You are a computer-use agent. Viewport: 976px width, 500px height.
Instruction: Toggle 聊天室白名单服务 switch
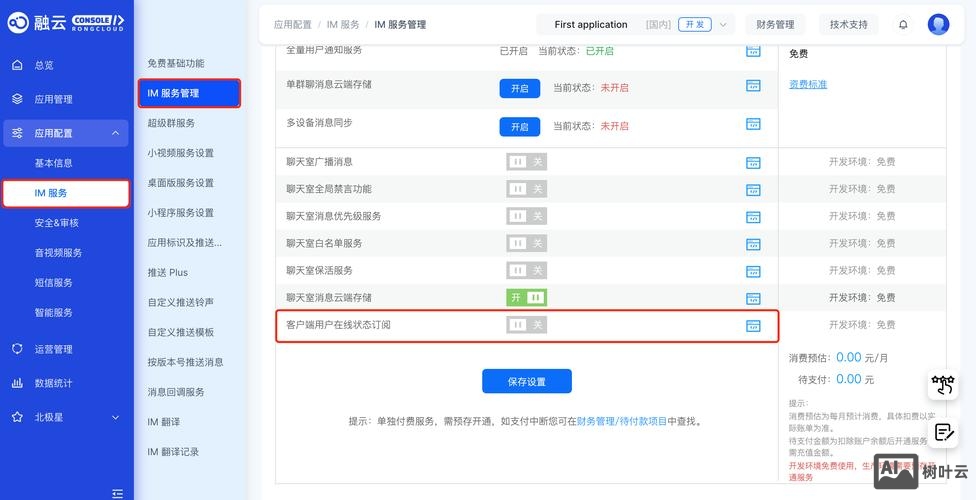527,243
